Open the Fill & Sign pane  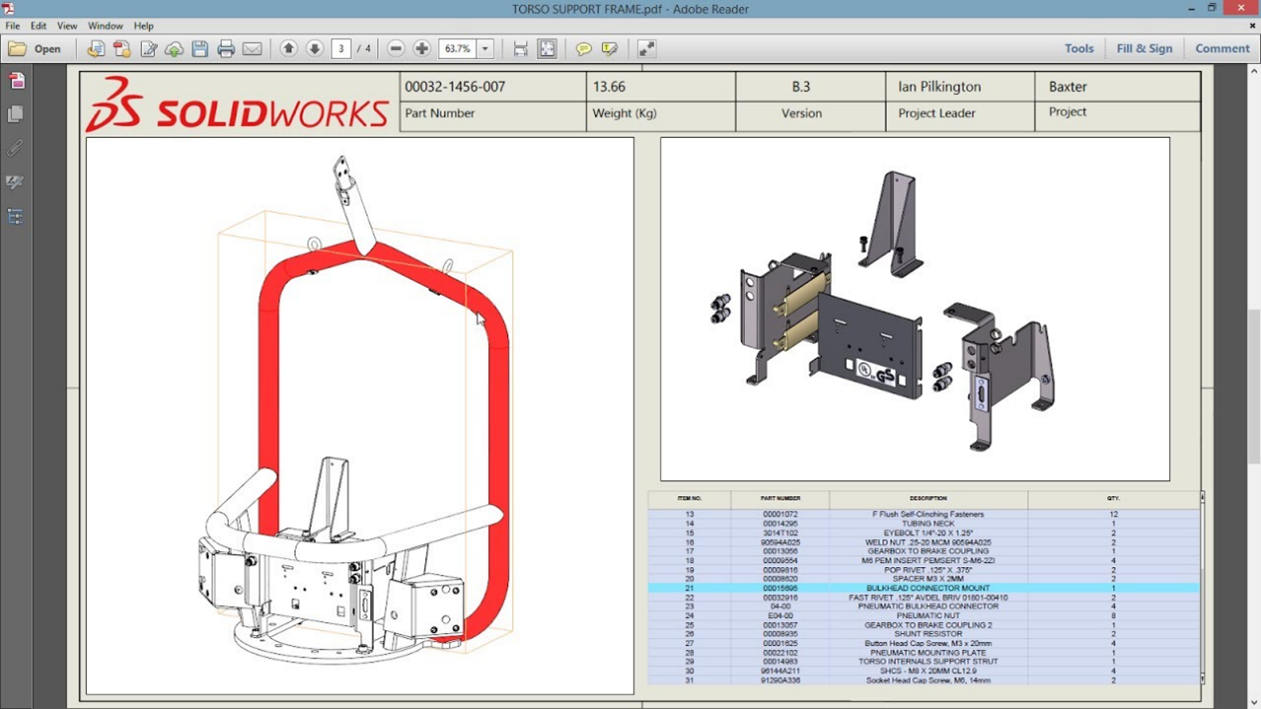pyautogui.click(x=1144, y=49)
